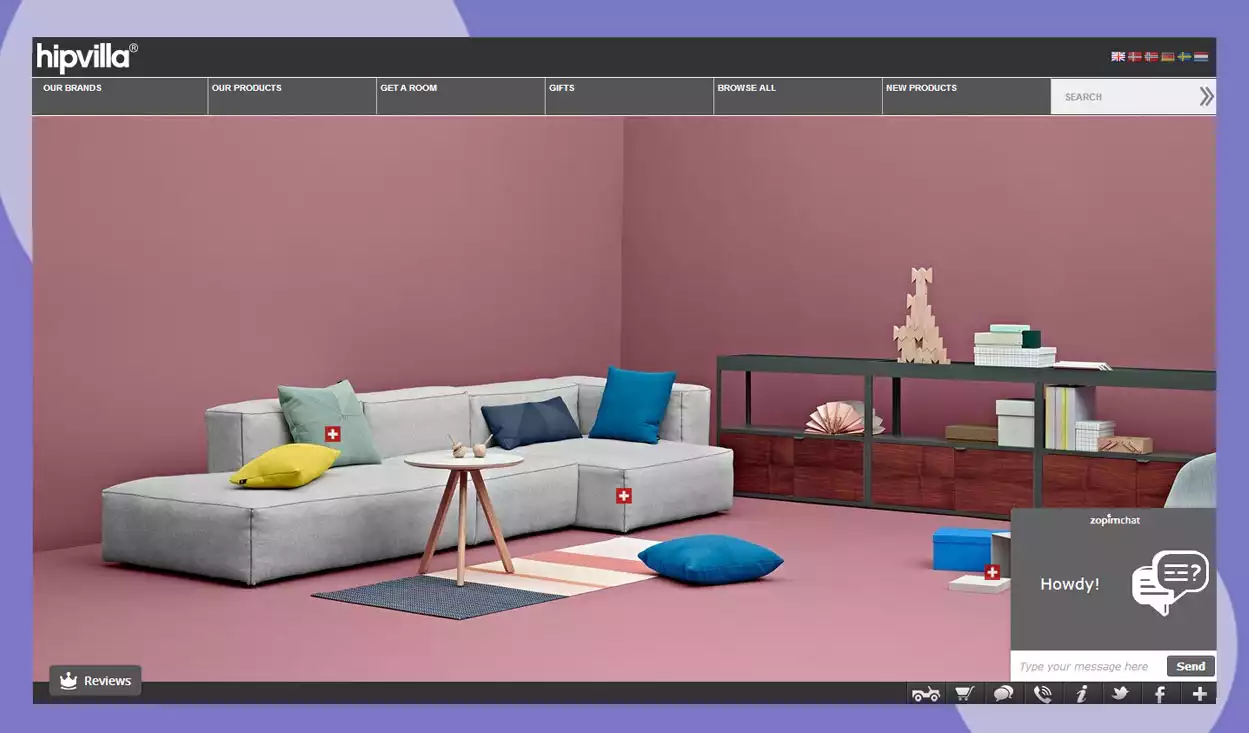The image size is (1249, 733).
Task: Focus the SEARCH input field
Action: coord(1124,97)
